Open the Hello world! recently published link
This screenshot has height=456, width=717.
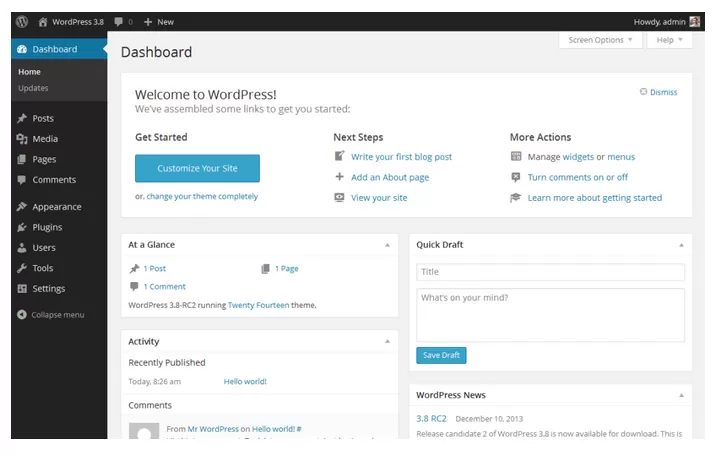coord(245,381)
